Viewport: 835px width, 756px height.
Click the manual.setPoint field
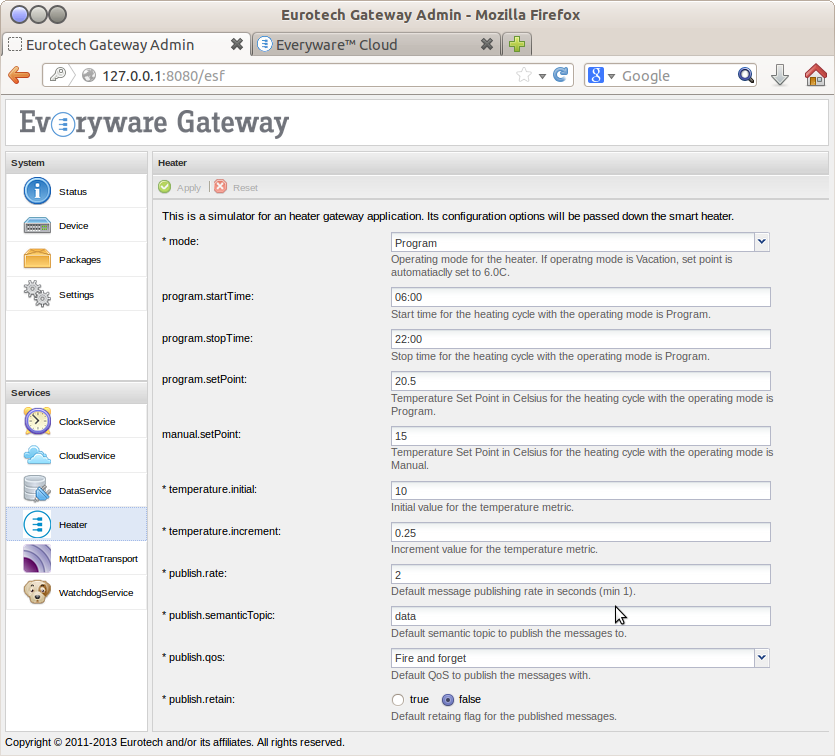coord(580,436)
